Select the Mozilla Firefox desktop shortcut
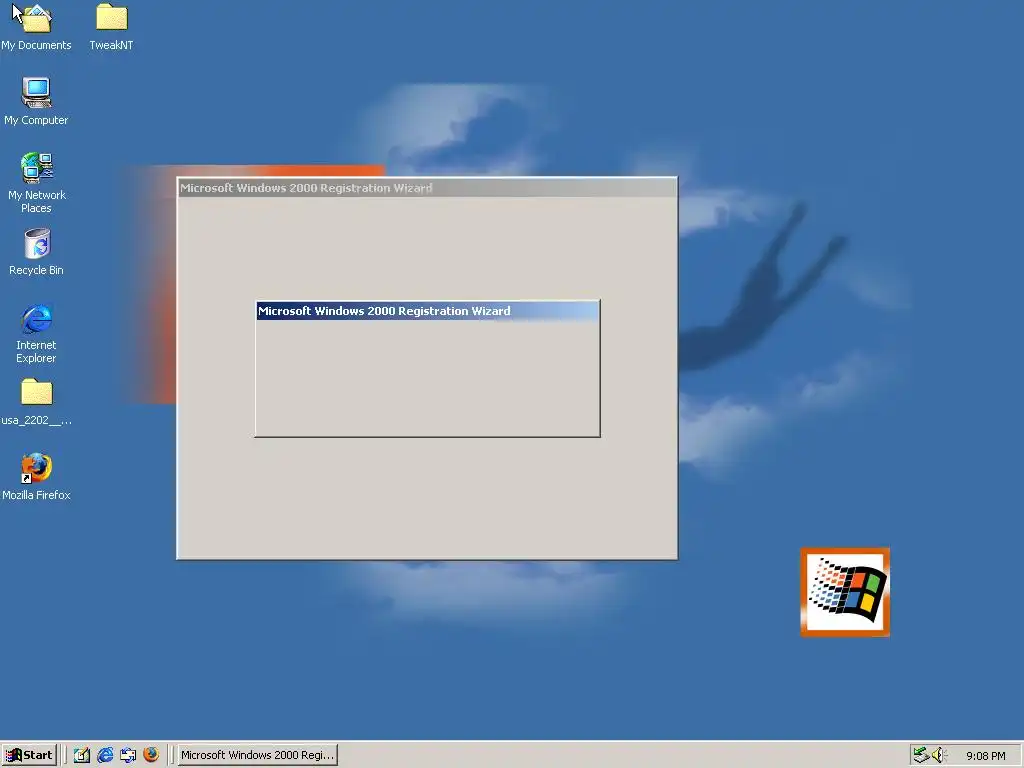This screenshot has width=1024, height=768. (x=36, y=477)
